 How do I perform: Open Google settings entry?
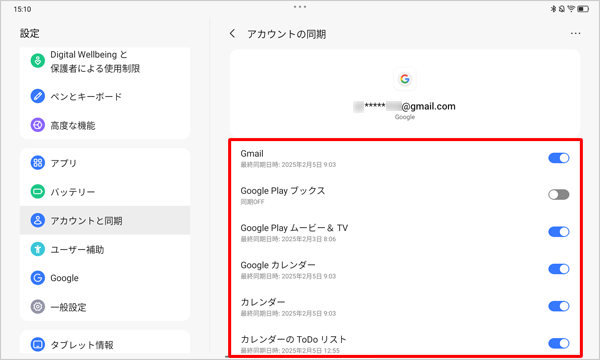pyautogui.click(x=105, y=278)
